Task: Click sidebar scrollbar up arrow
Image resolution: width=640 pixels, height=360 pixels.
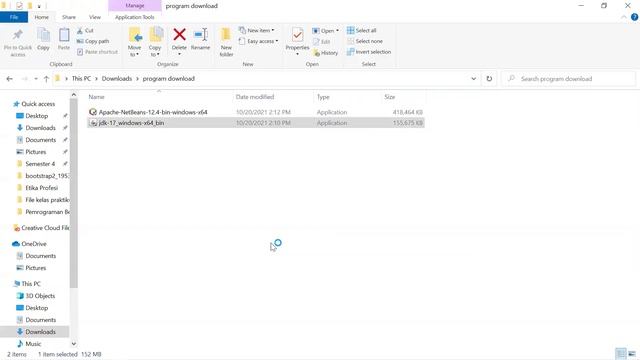Action: 73,95
